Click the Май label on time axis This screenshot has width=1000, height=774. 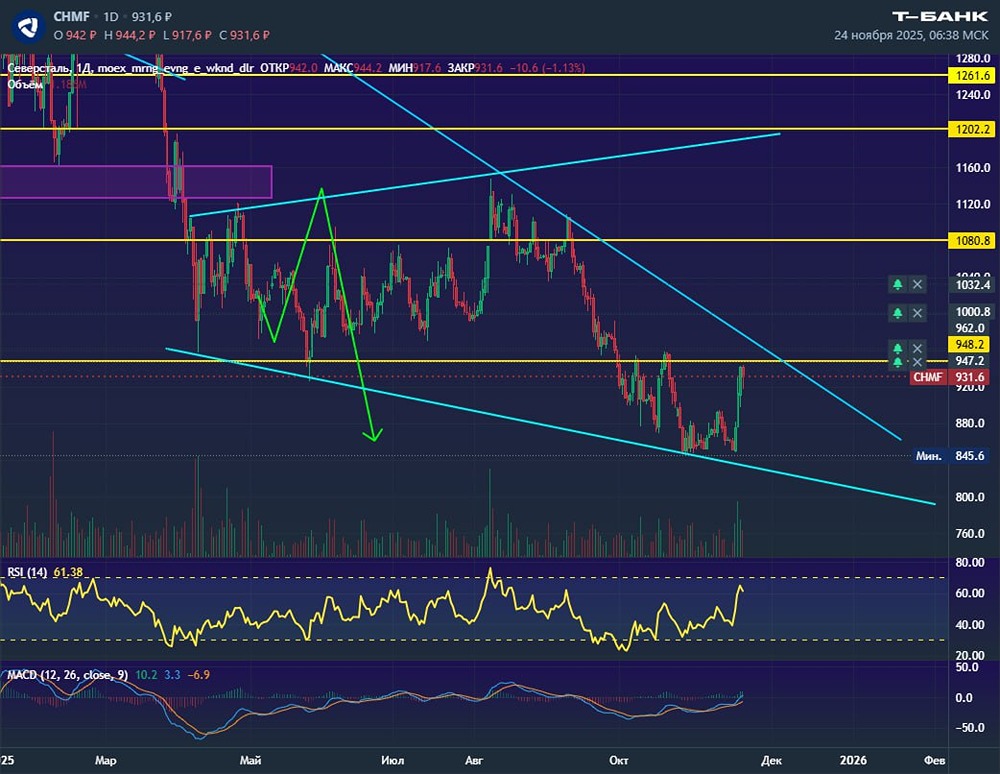(250, 760)
